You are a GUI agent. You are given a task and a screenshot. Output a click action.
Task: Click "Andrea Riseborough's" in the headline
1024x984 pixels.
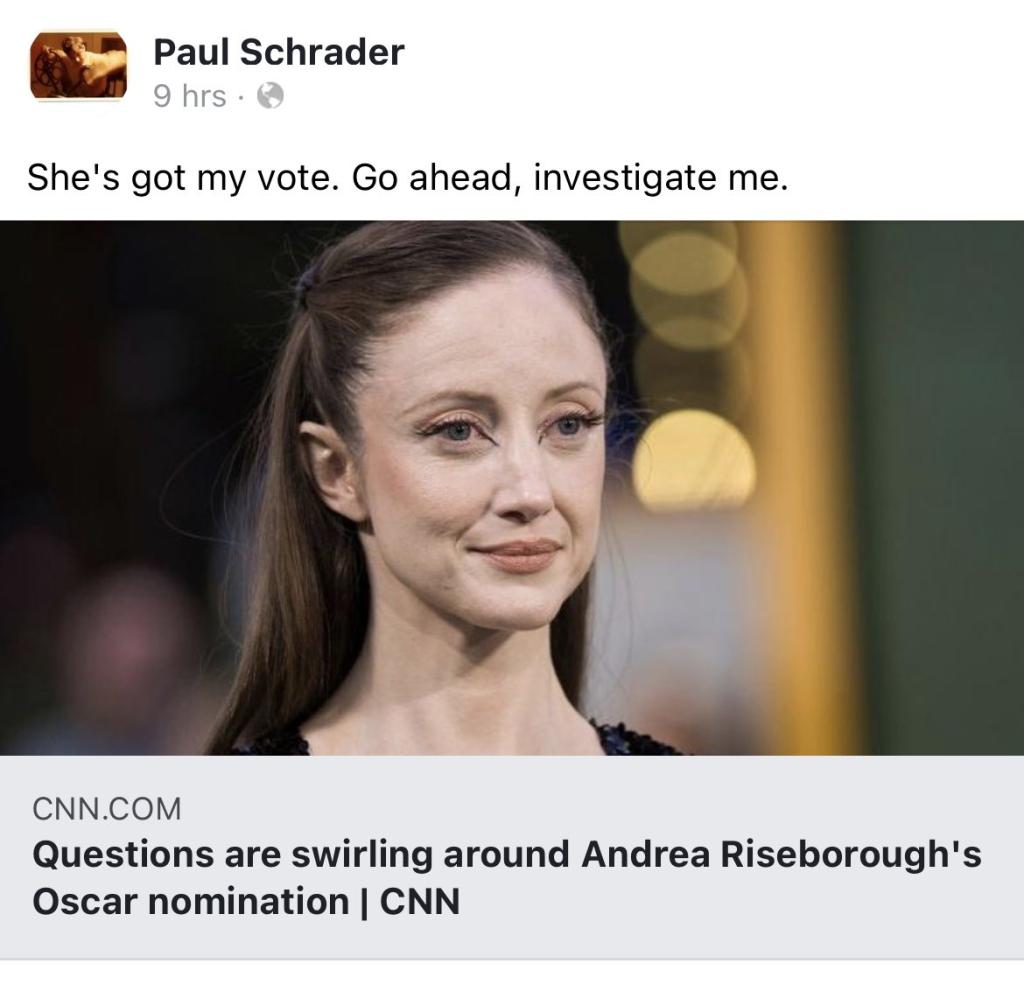782,854
